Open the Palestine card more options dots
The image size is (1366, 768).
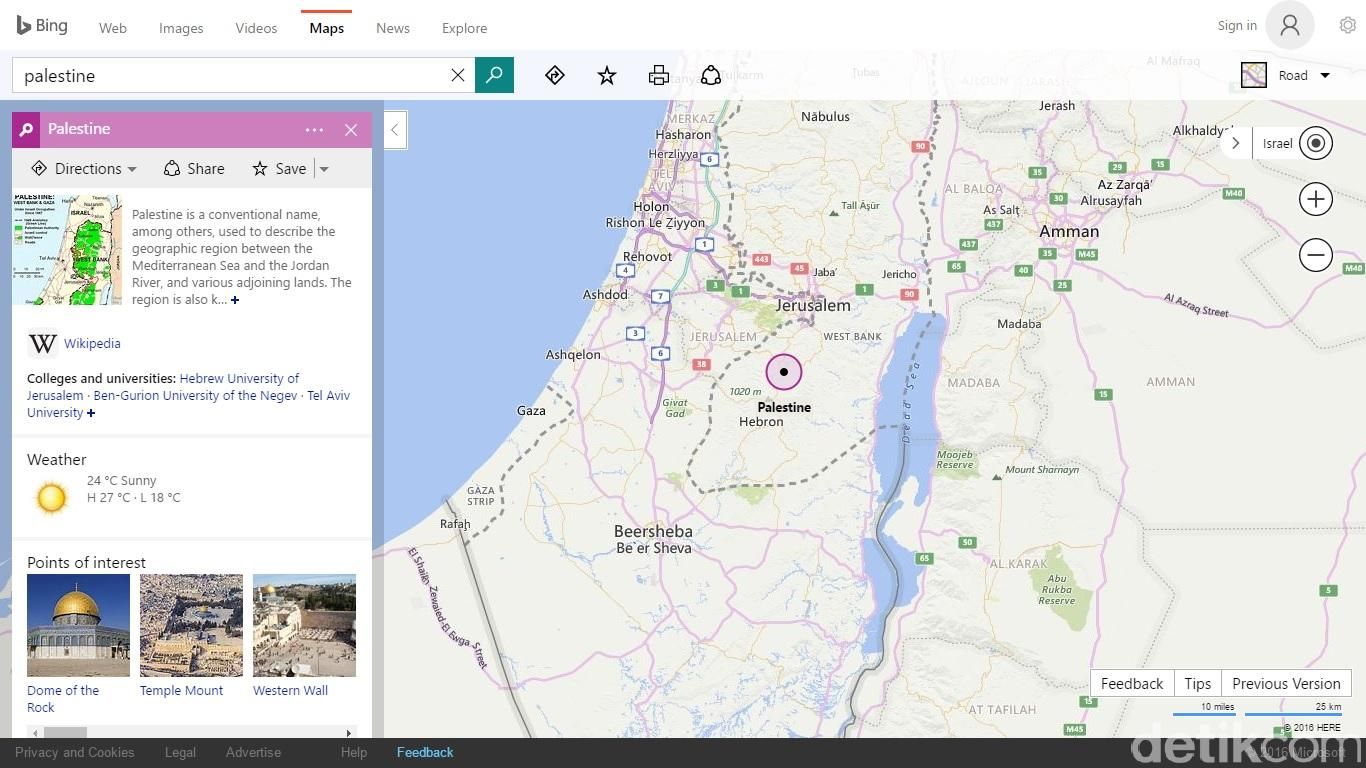point(314,130)
